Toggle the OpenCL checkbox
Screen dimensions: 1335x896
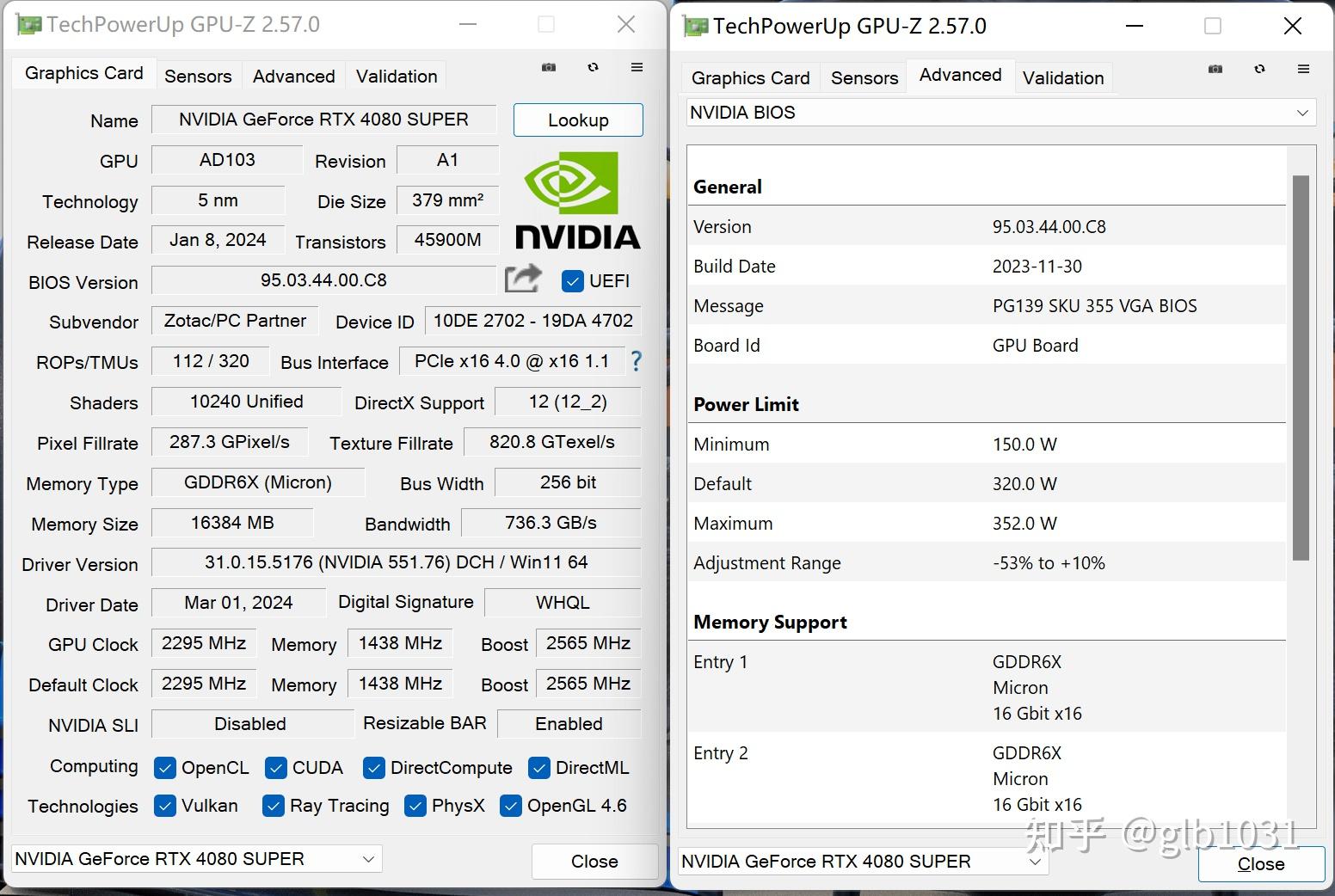tap(165, 767)
